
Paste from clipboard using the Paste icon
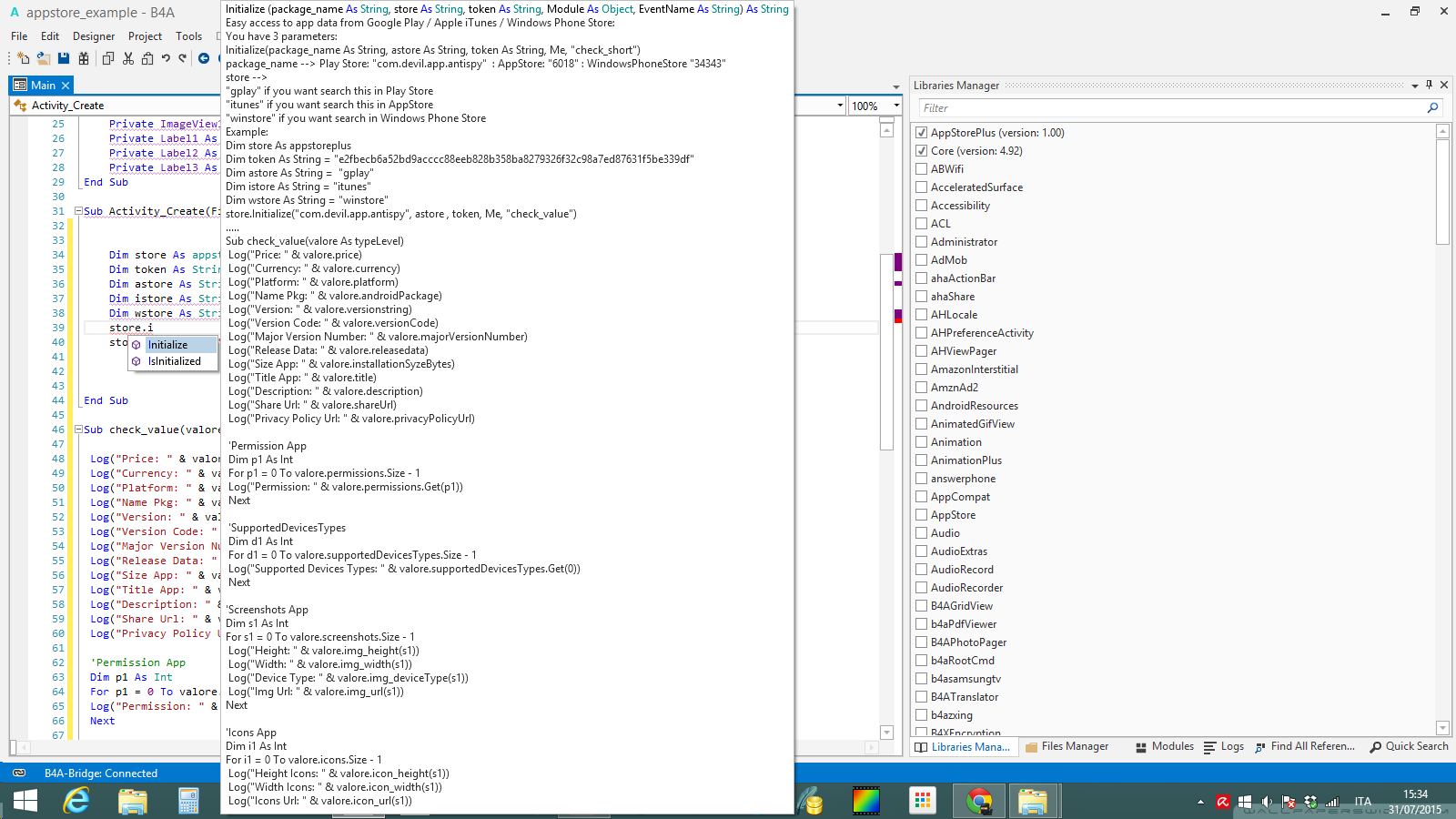[147, 57]
